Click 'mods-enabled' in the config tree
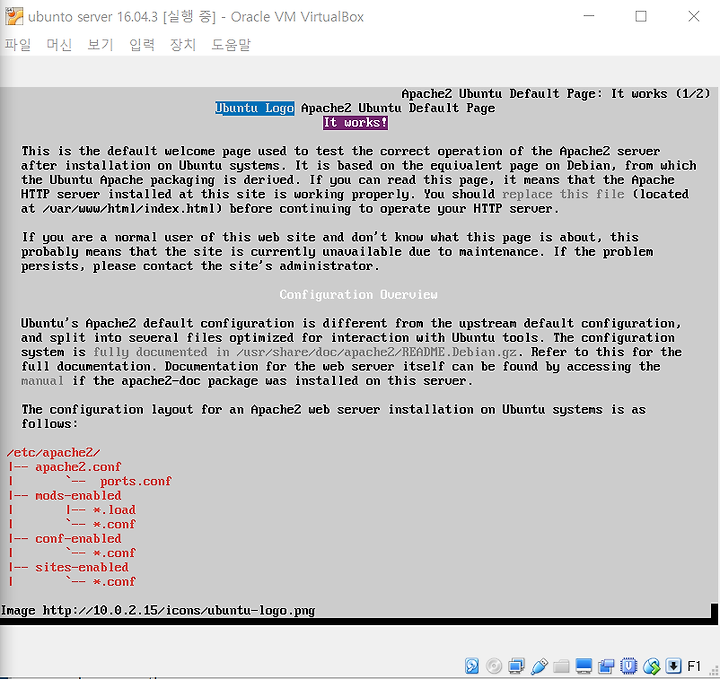Image resolution: width=720 pixels, height=679 pixels. coord(78,496)
